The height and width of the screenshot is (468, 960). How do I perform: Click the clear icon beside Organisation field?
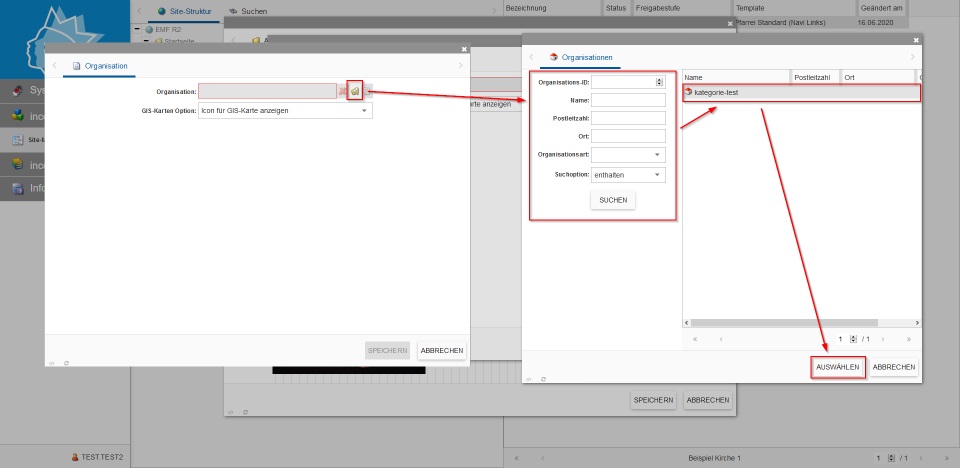coord(343,91)
